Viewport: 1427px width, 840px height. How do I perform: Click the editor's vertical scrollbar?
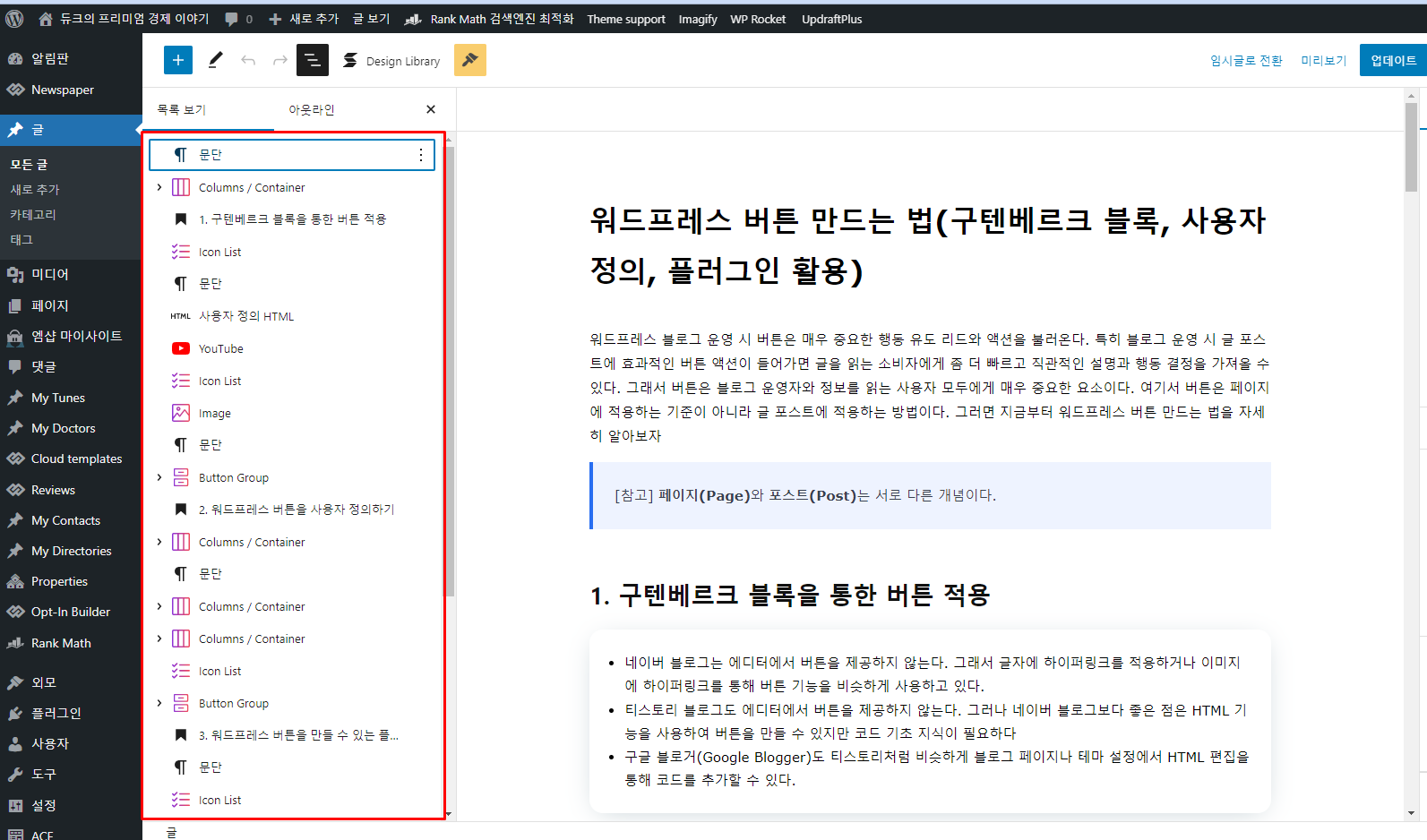[1411, 147]
